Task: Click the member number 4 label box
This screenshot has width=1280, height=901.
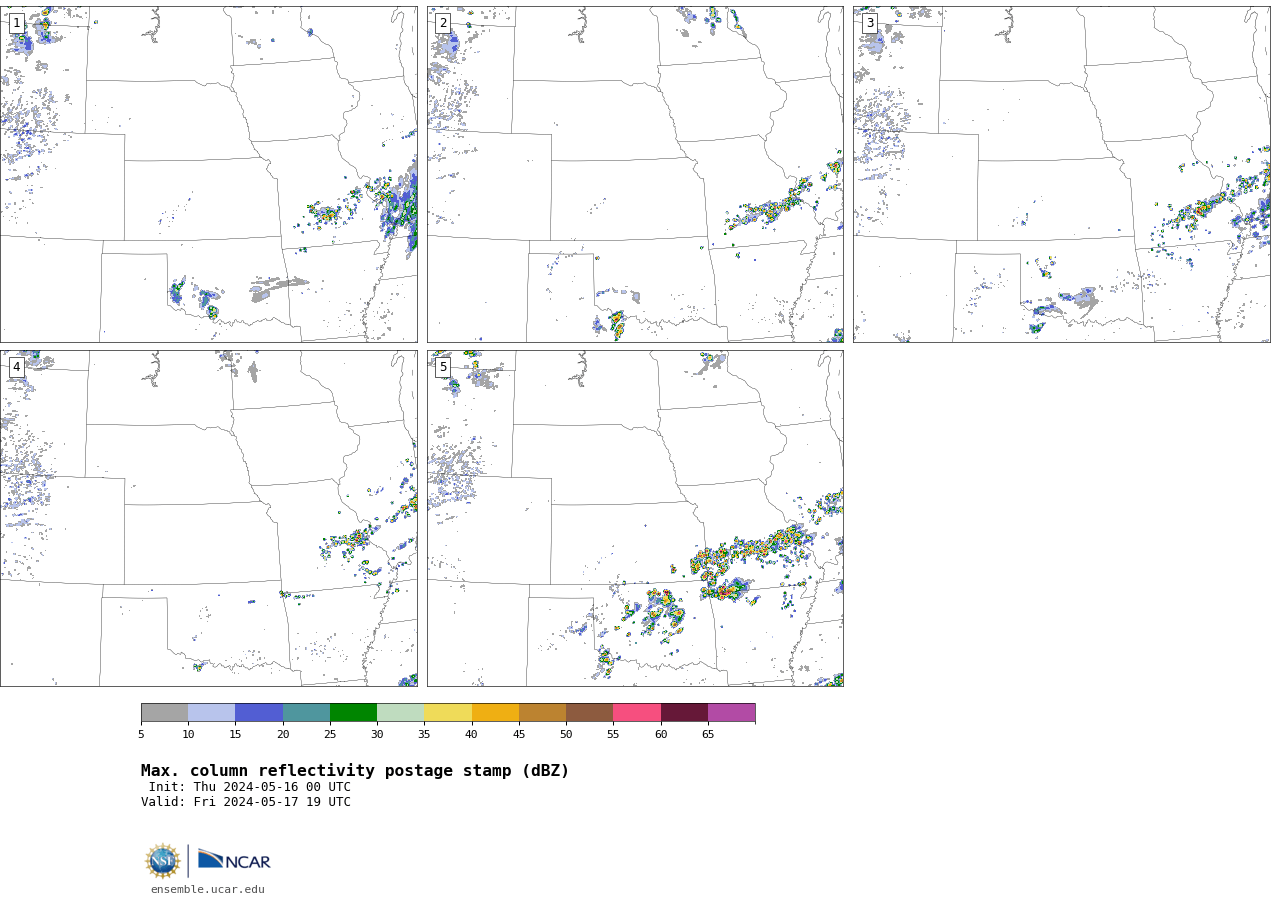Action: click(17, 367)
